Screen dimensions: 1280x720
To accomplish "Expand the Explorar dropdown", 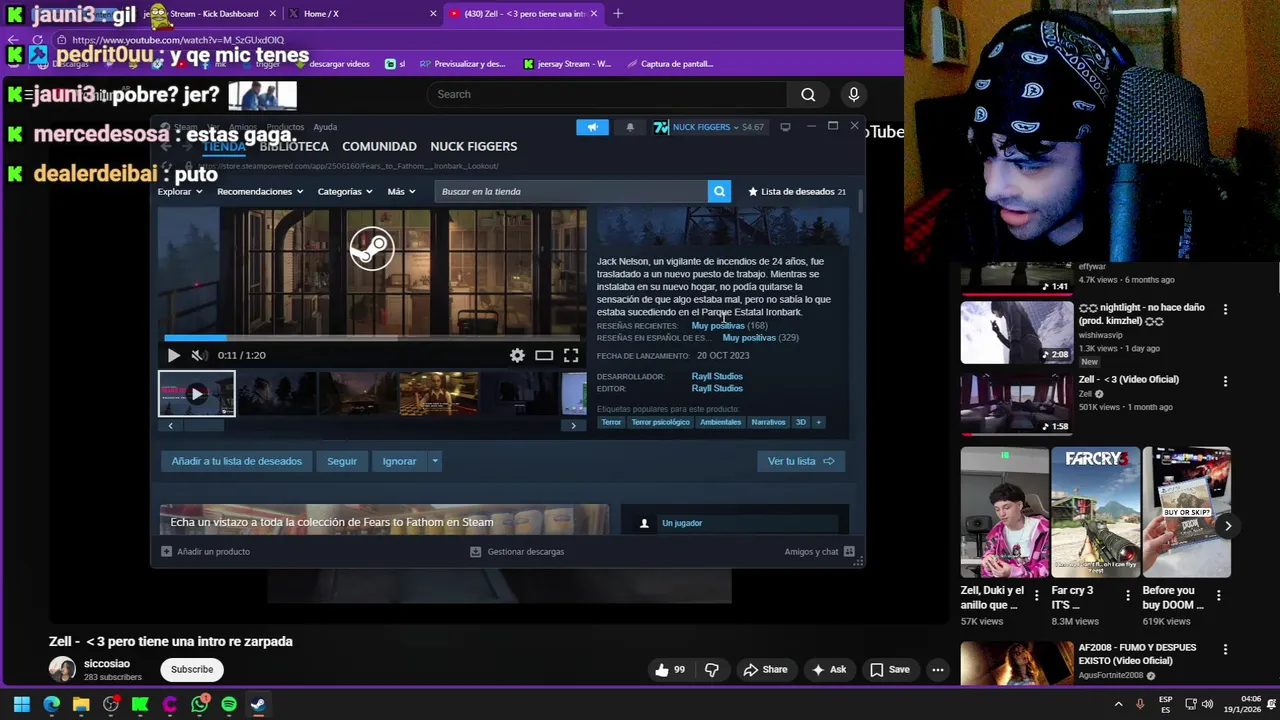I will [x=179, y=191].
